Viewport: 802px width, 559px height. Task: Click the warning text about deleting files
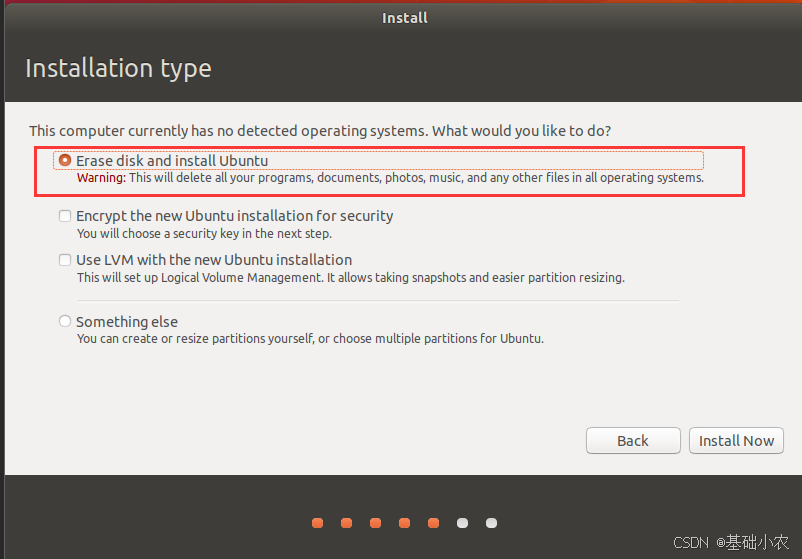pyautogui.click(x=390, y=178)
